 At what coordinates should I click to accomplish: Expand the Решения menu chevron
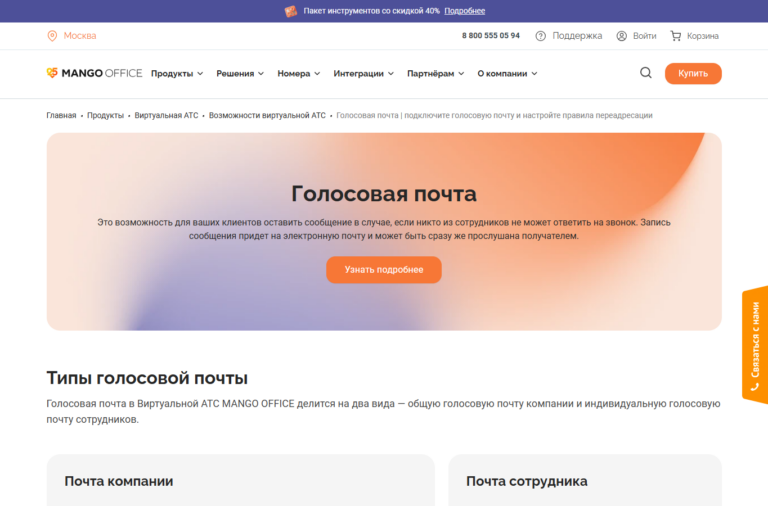261,73
